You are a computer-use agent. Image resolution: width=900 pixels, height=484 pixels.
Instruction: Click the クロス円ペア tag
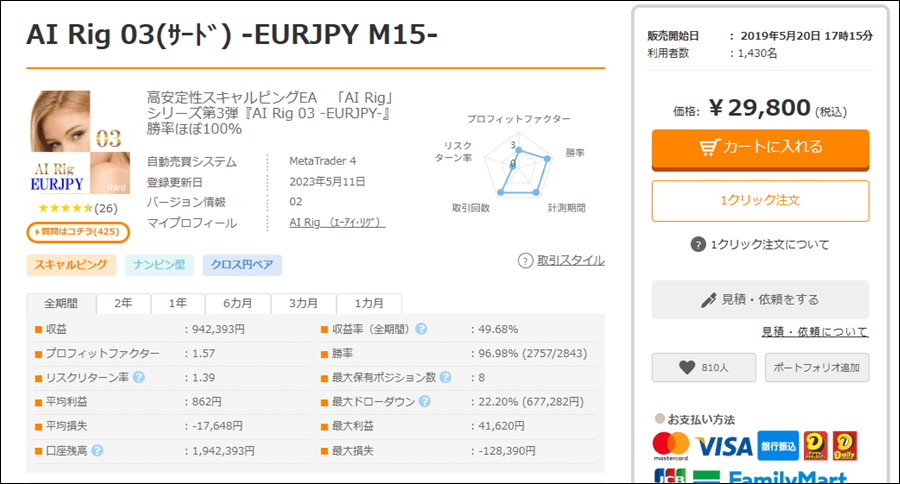pyautogui.click(x=242, y=265)
